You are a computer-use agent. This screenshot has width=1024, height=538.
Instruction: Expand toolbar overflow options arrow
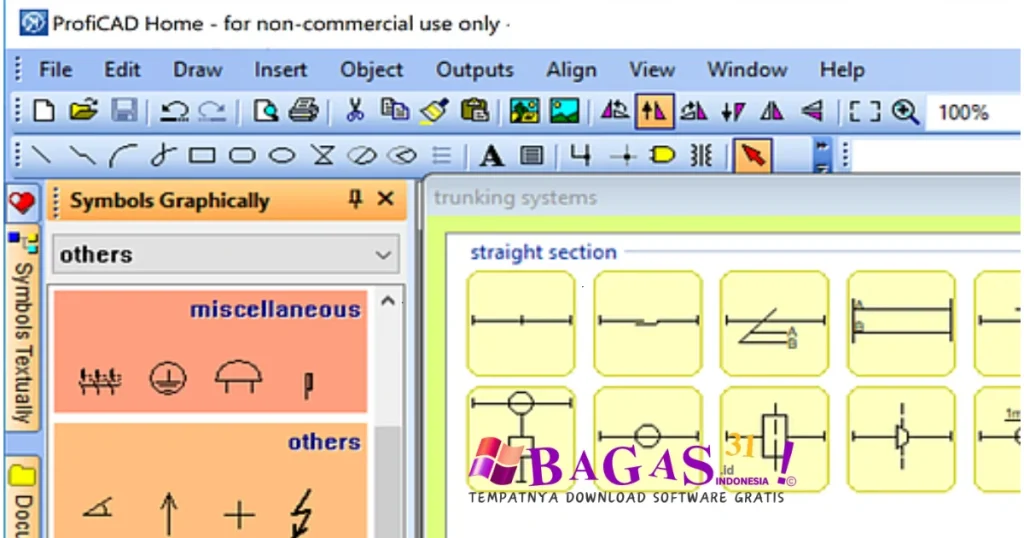click(x=822, y=155)
